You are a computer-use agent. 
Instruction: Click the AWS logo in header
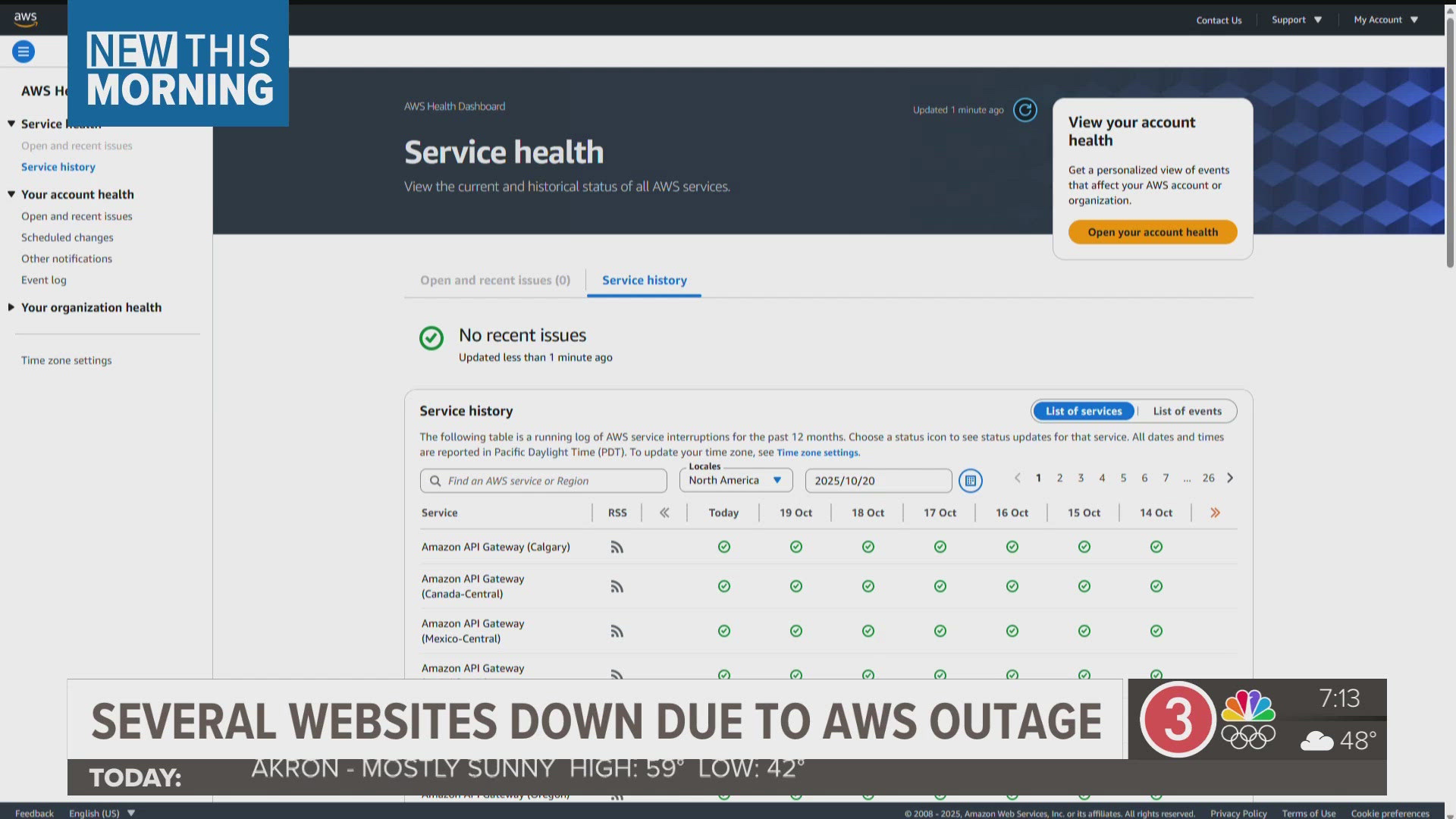tap(25, 19)
